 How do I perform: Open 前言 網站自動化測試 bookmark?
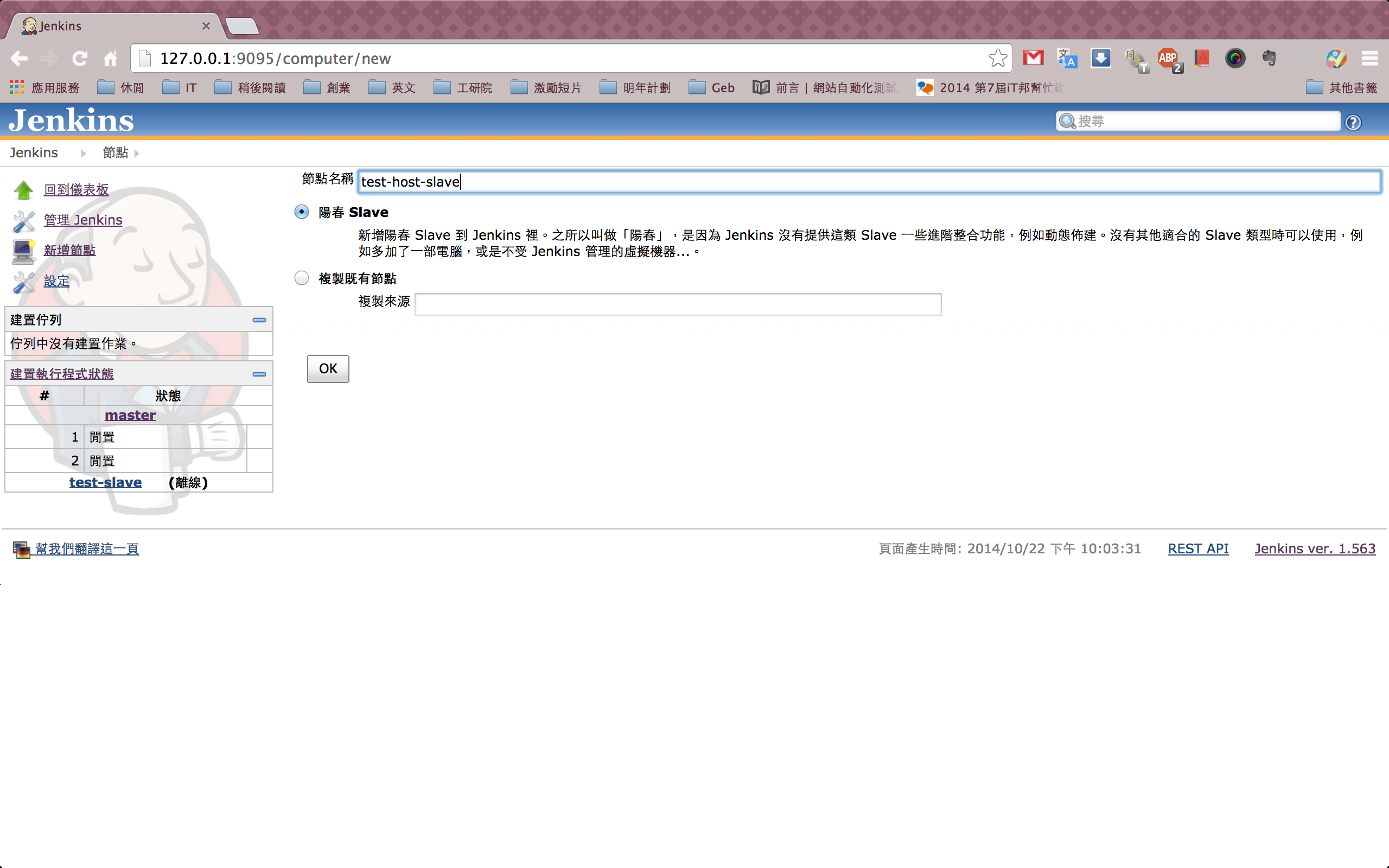pos(825,87)
